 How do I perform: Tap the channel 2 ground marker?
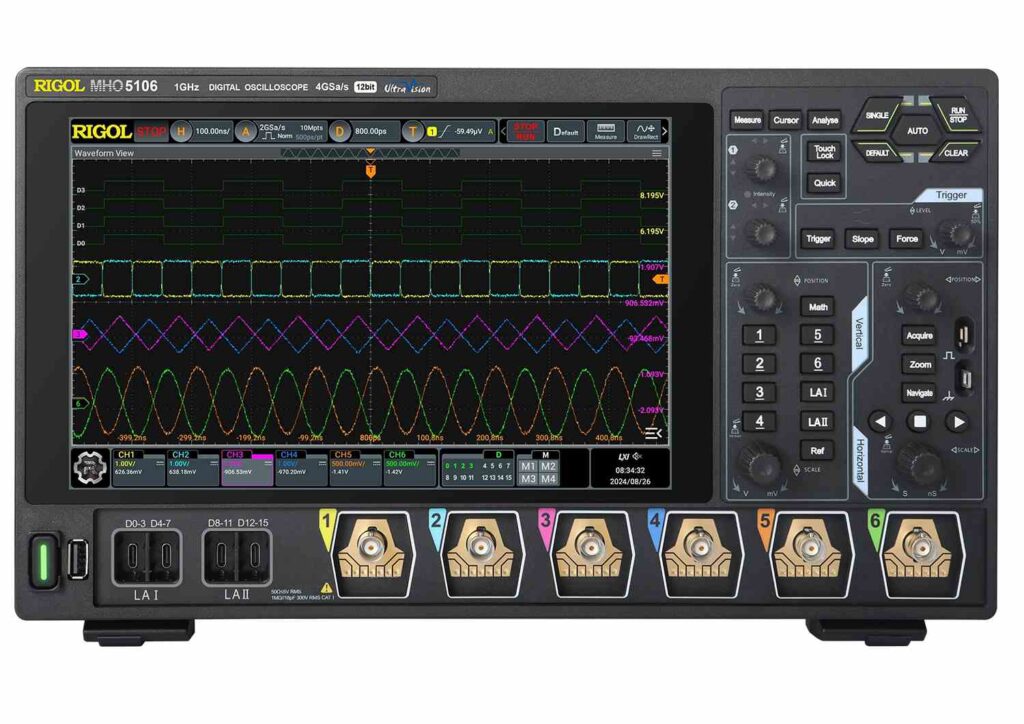coord(80,279)
